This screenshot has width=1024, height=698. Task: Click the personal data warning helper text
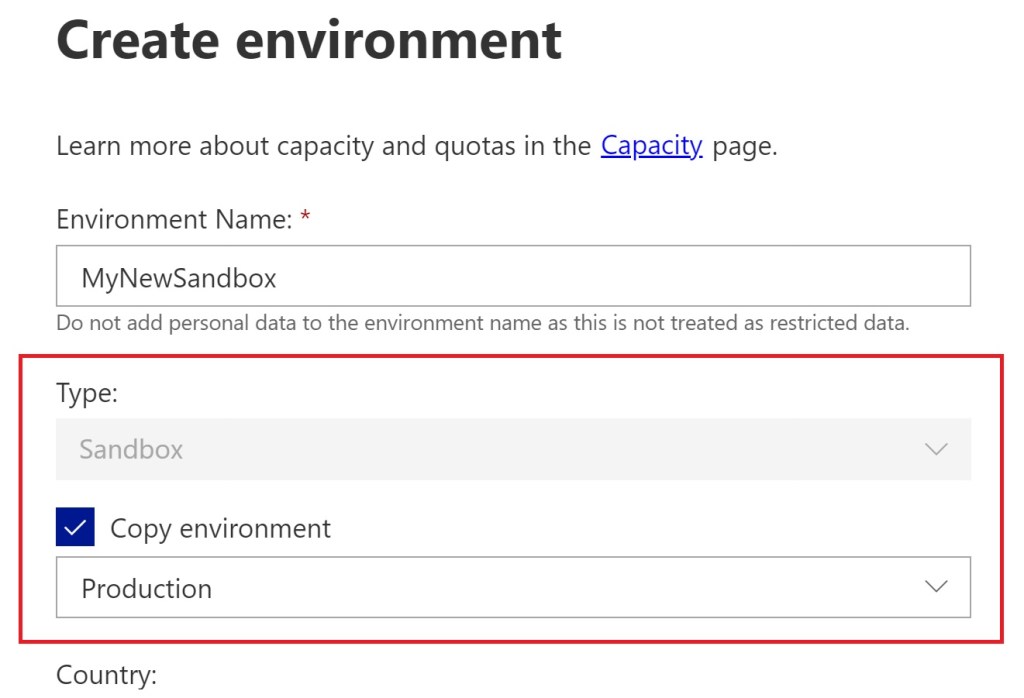click(482, 324)
